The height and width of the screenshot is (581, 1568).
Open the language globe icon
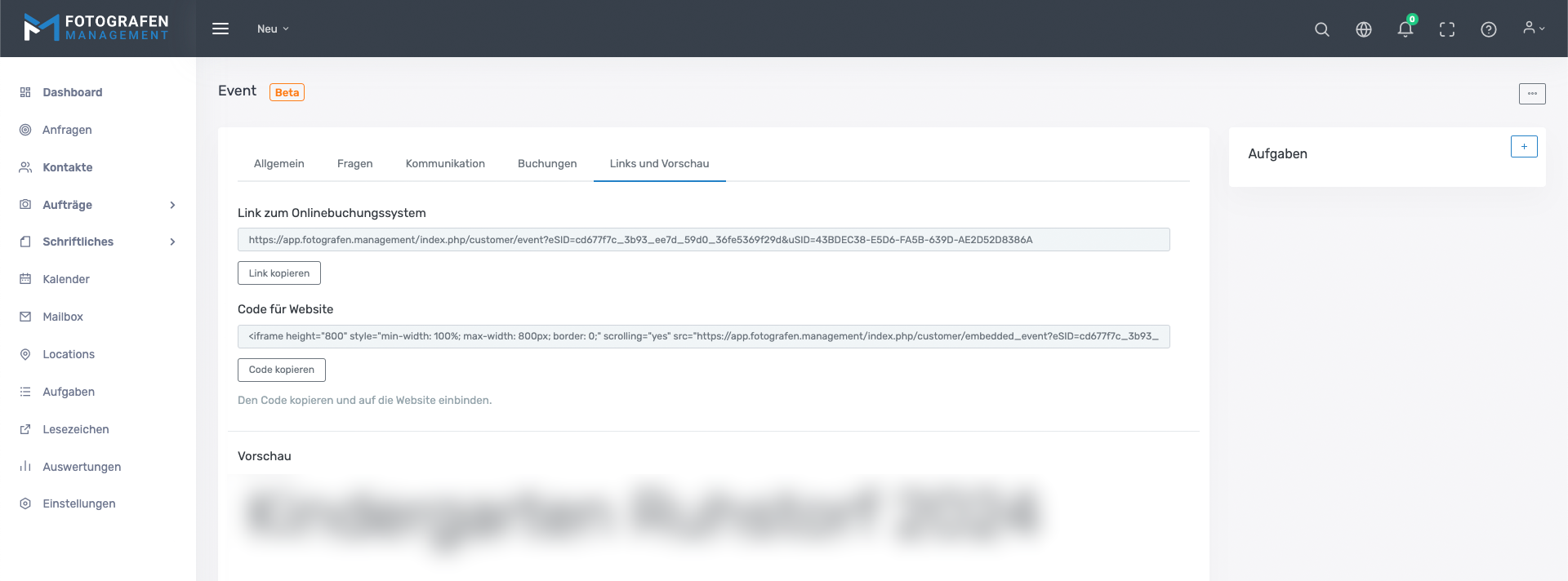coord(1363,29)
